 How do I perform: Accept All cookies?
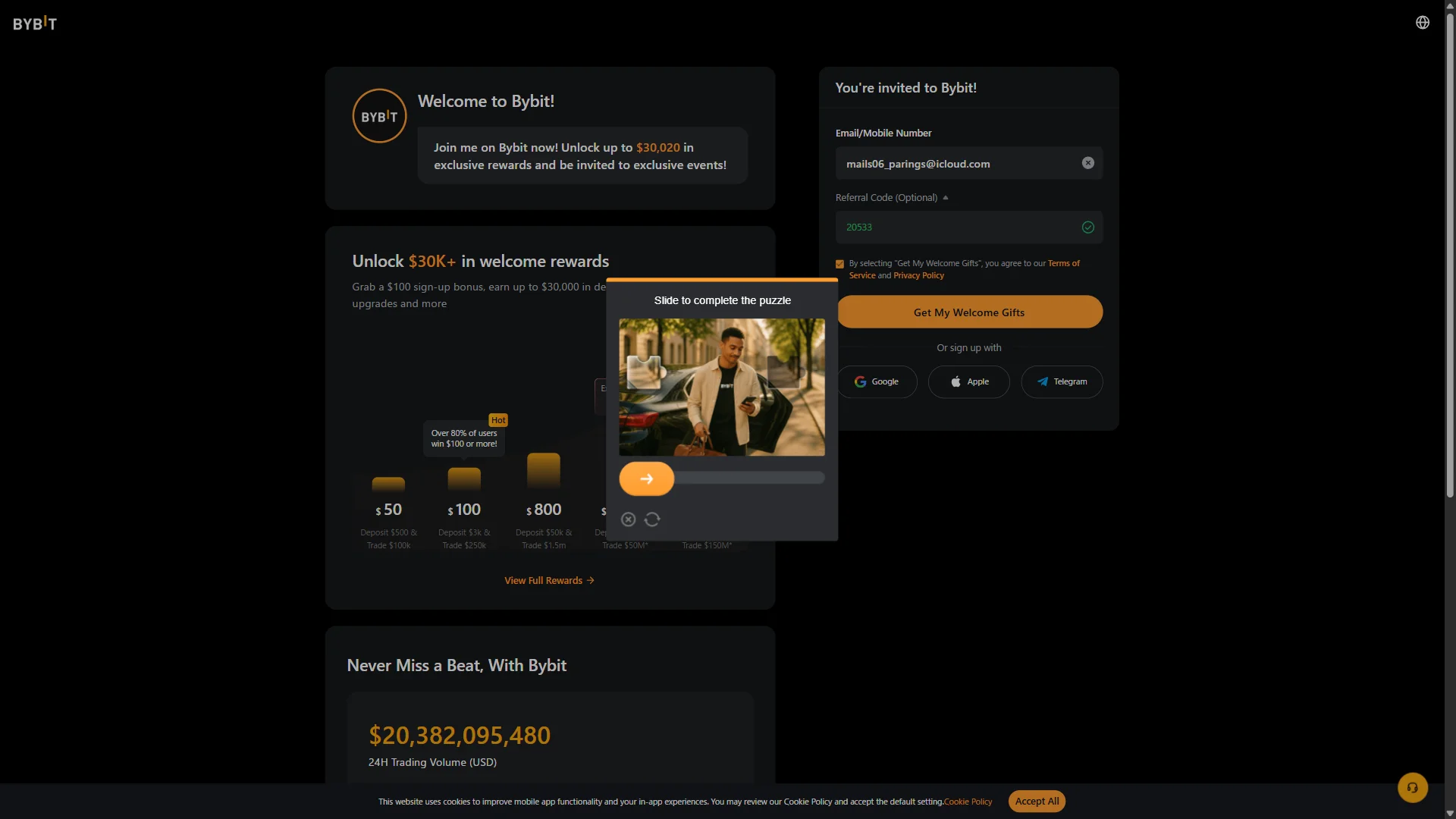(x=1037, y=802)
